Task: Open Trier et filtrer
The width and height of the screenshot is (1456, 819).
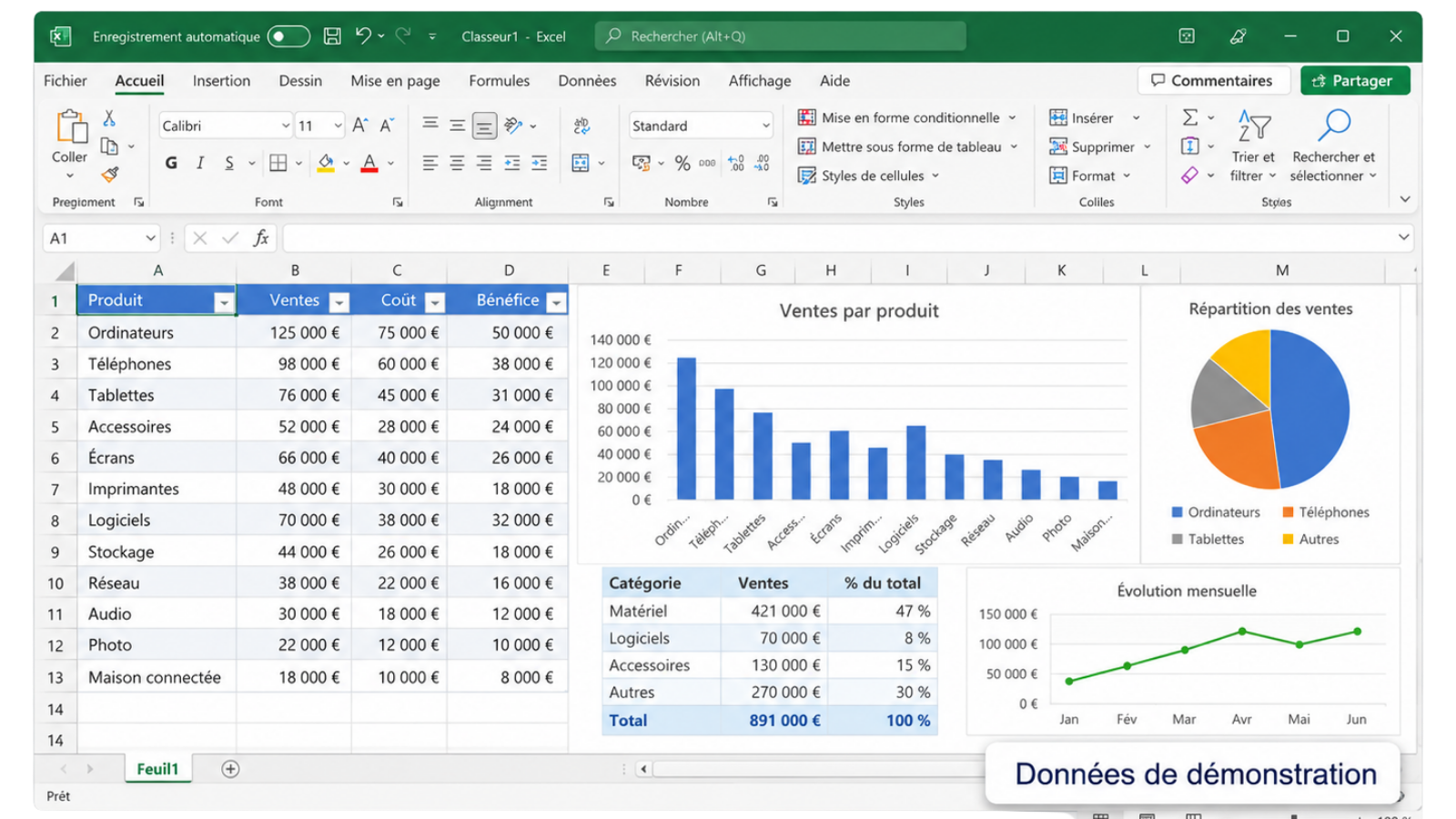Action: 1254,146
